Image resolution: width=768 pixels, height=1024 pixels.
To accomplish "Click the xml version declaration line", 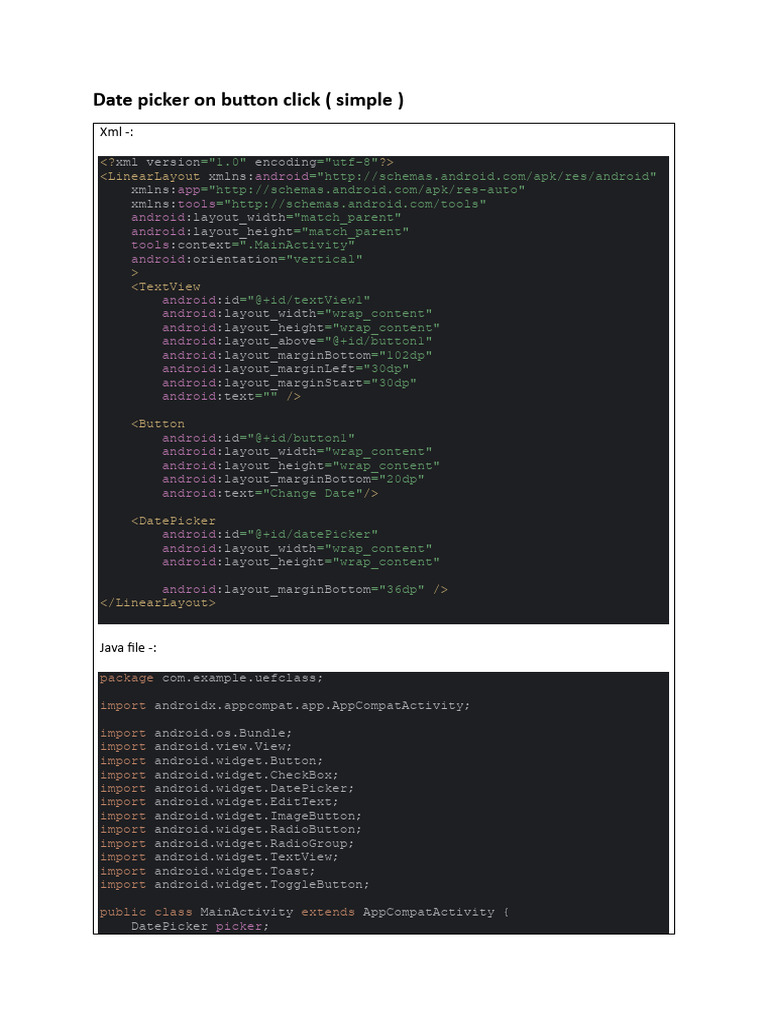I will [246, 162].
